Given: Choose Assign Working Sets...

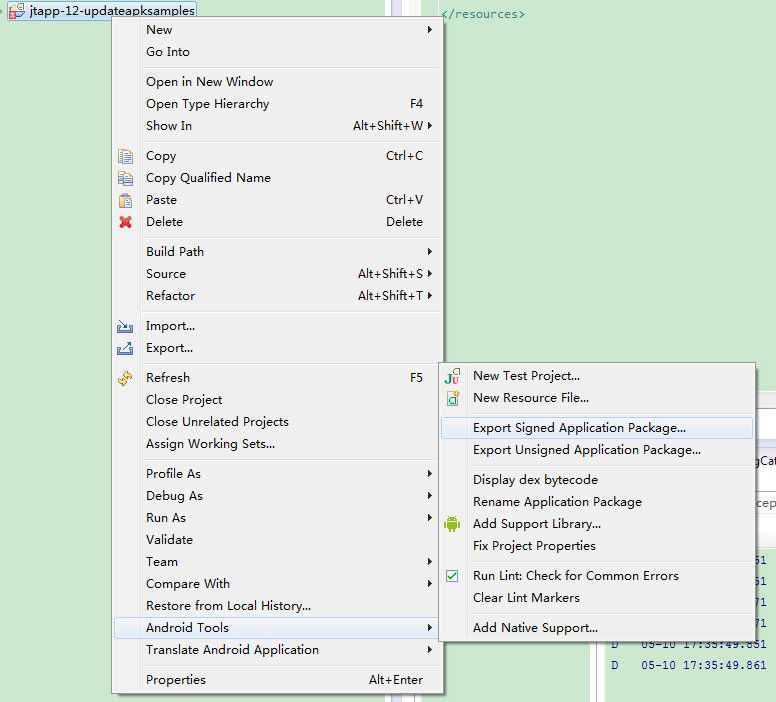Looking at the screenshot, I should pos(278,444).
